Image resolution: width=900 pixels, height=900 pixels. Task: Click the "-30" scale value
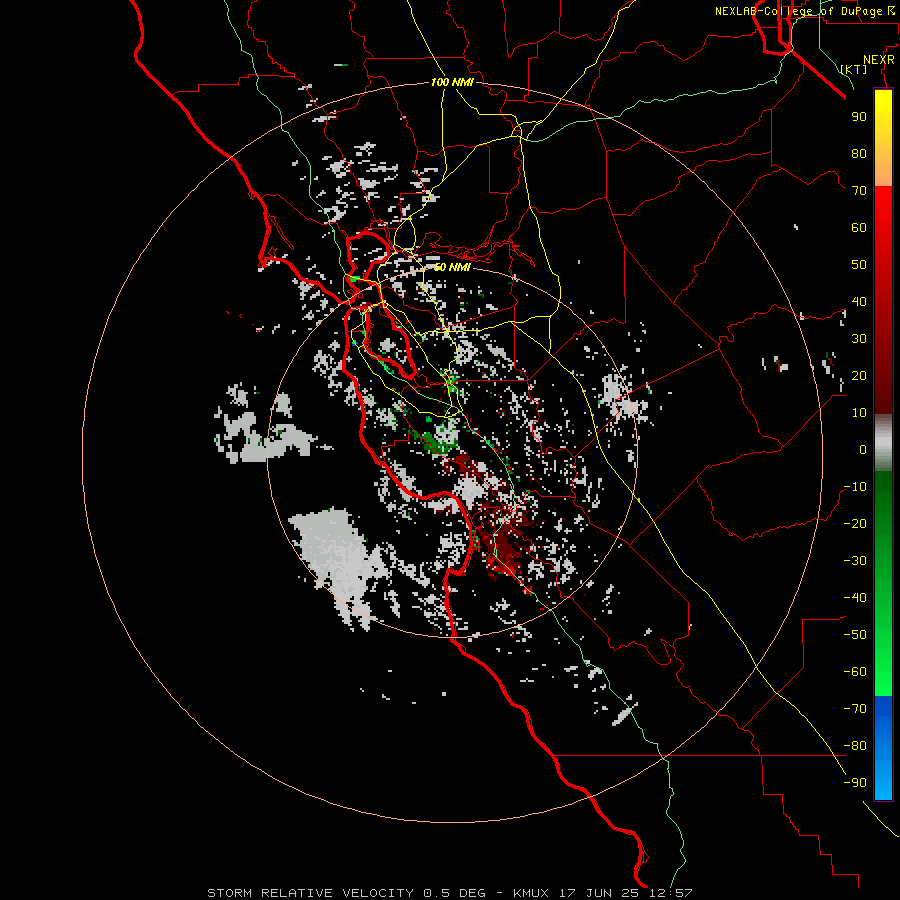(855, 561)
